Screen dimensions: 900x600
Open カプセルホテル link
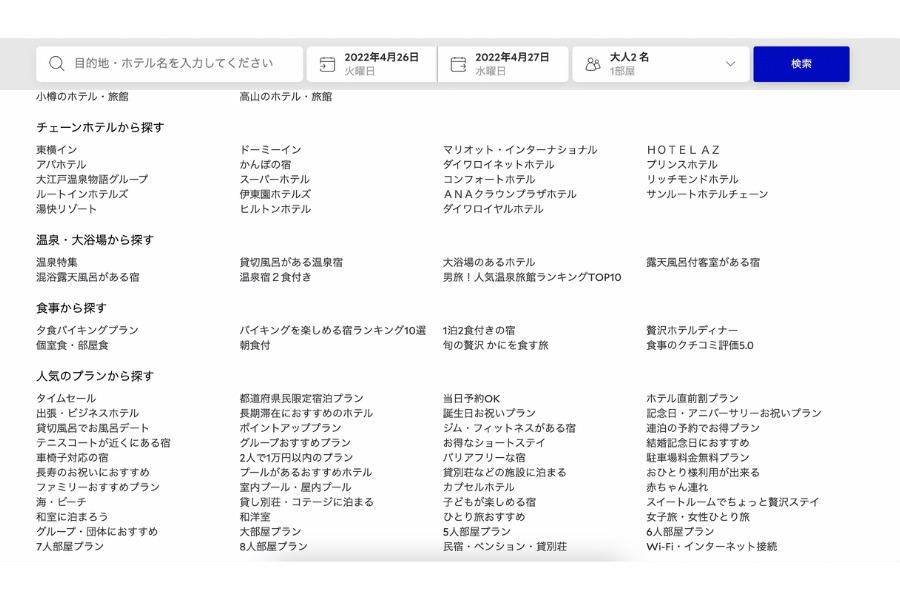479,487
